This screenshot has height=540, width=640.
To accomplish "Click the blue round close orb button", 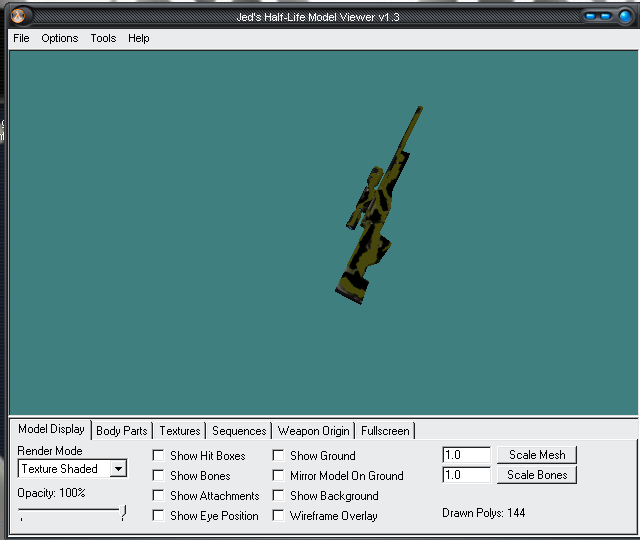I will pos(625,16).
